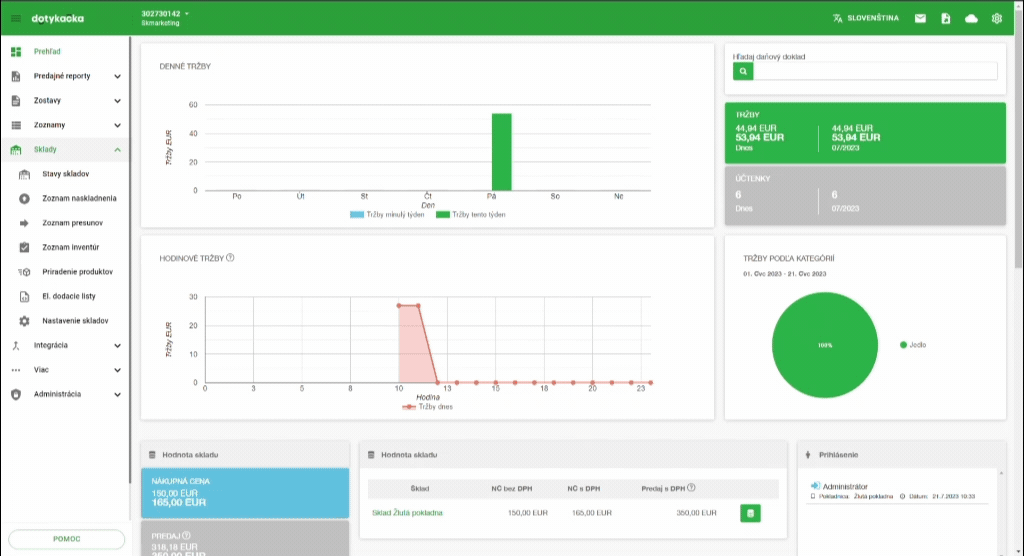Click the Zoznam naskladnenia icon
The height and width of the screenshot is (556, 1024).
pyautogui.click(x=24, y=199)
